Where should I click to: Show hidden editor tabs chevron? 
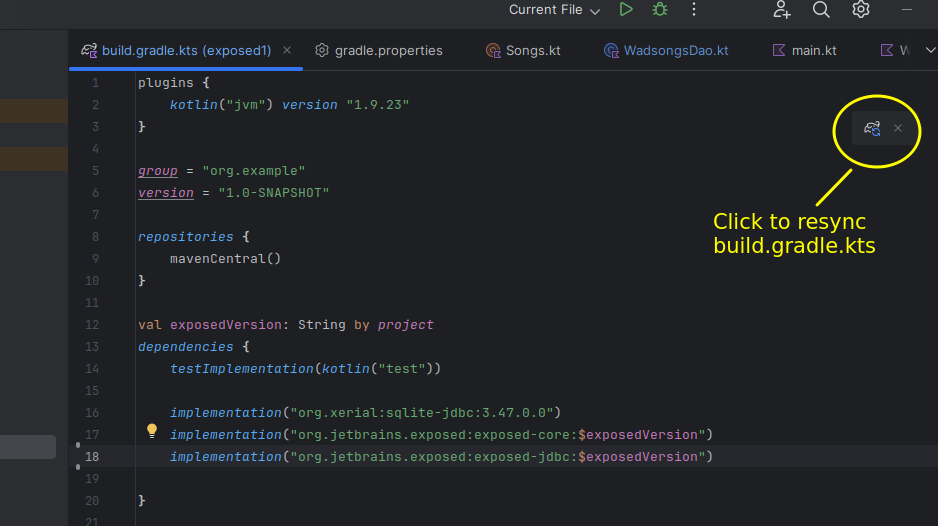pos(930,50)
